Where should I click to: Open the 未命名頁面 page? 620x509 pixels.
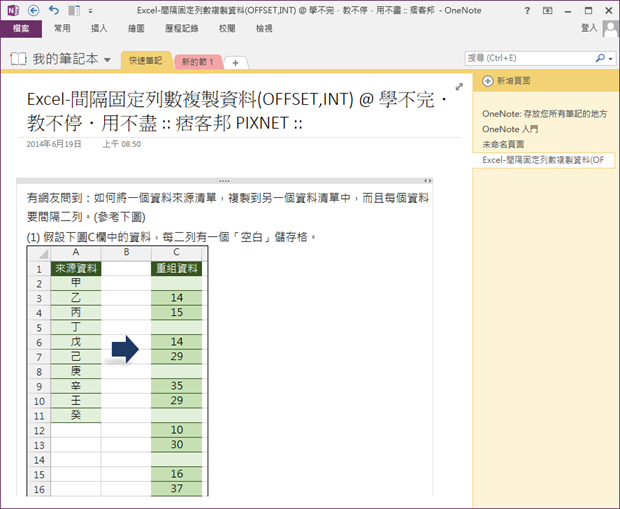tap(503, 144)
